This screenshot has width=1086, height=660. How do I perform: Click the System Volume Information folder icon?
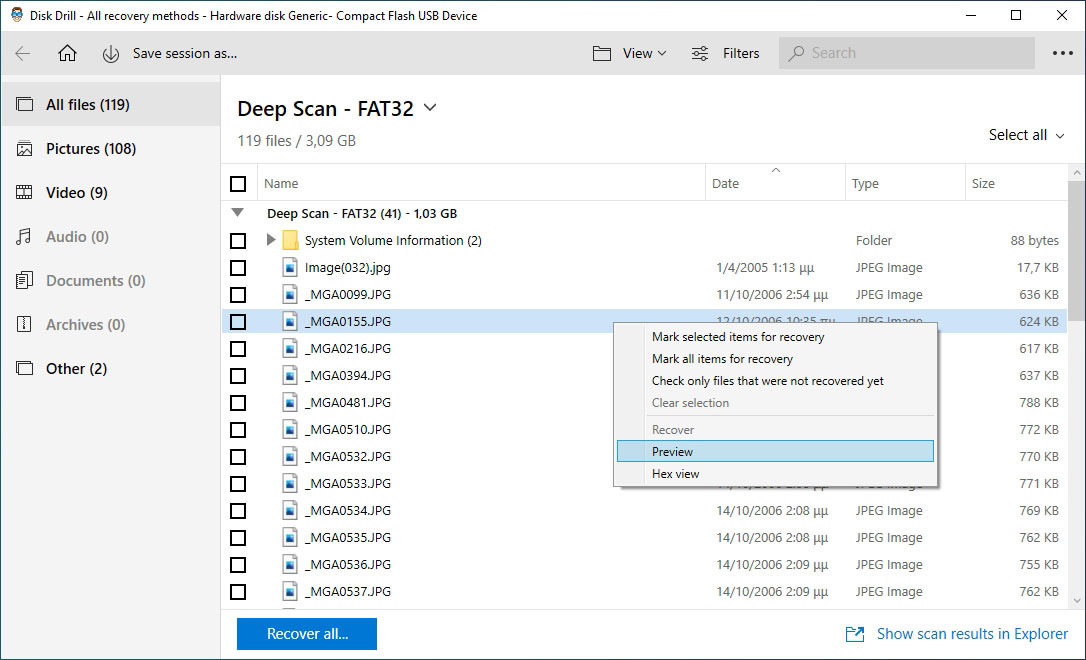290,240
